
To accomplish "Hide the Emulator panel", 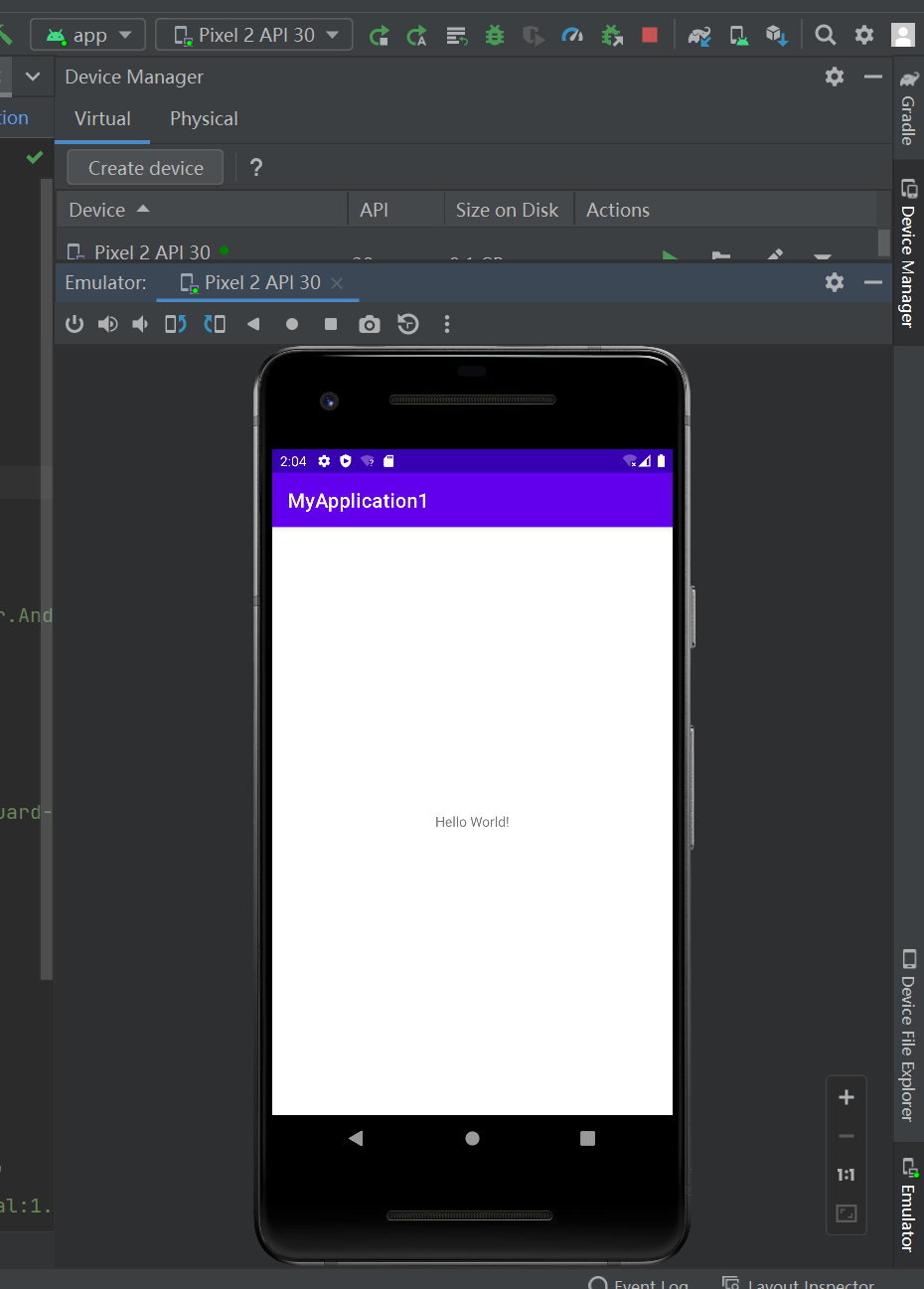I will tap(873, 282).
